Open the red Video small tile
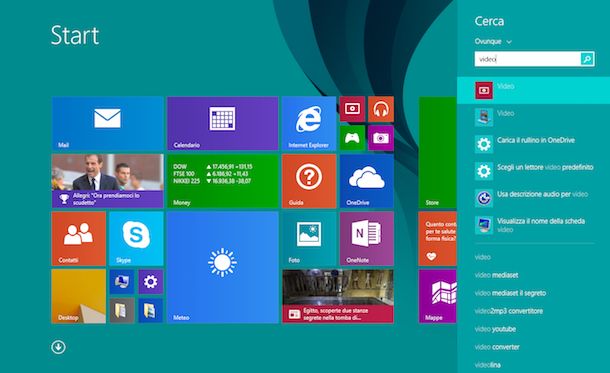 pos(352,109)
